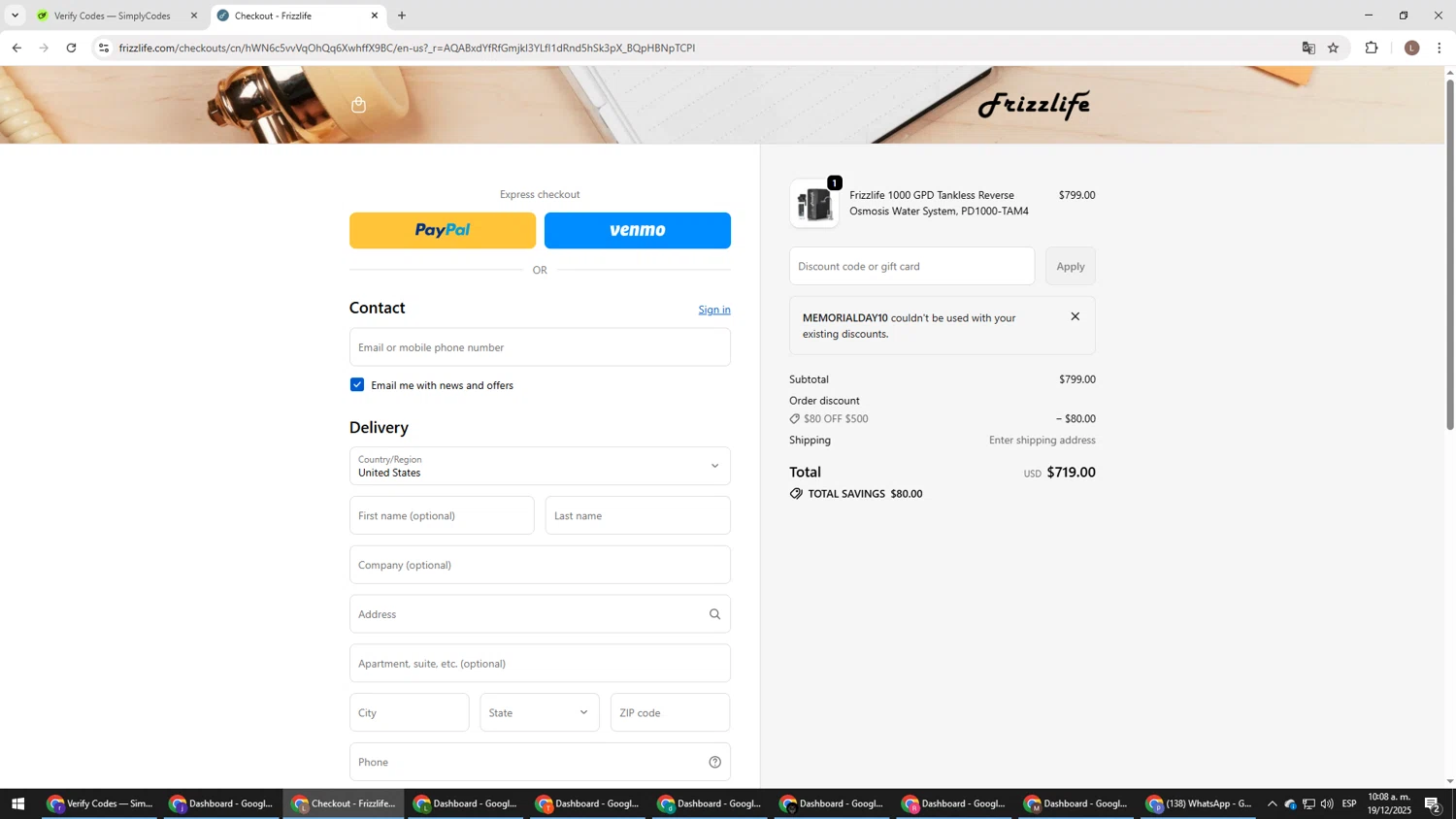Screen dimensions: 1456x819
Task: Expand the Country/Region dropdown
Action: click(540, 466)
